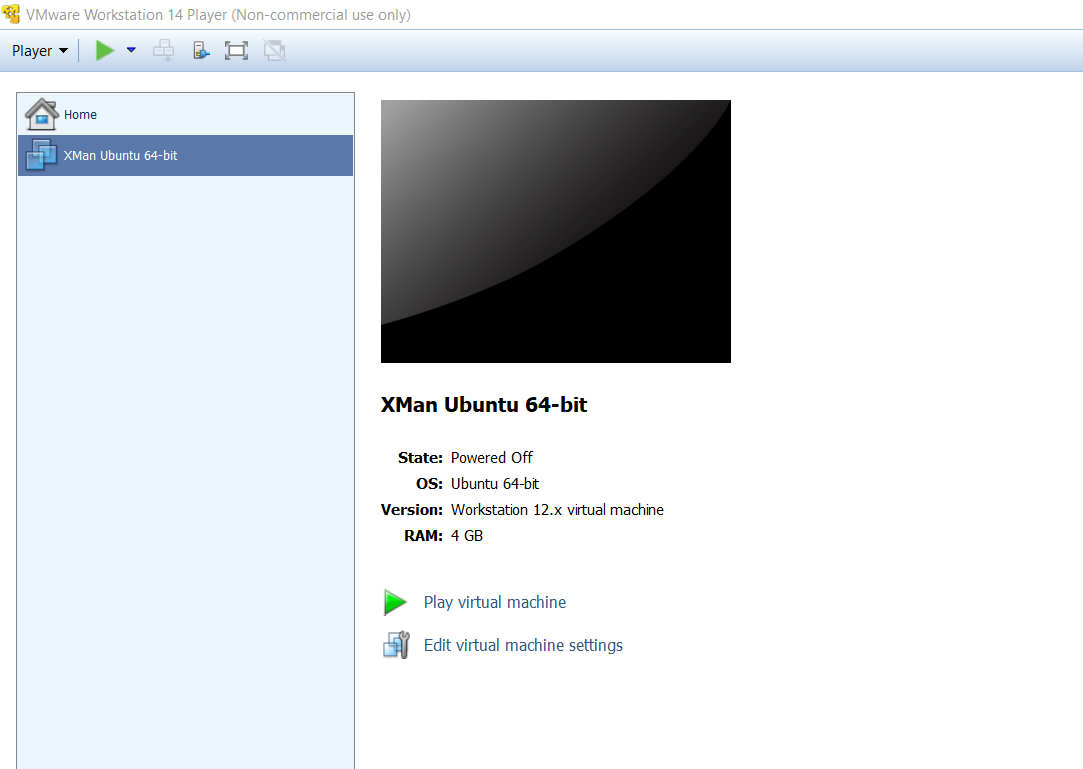Screen dimensions: 1083x769
Task: Expand the power options dropdown arrow
Action: tap(131, 50)
